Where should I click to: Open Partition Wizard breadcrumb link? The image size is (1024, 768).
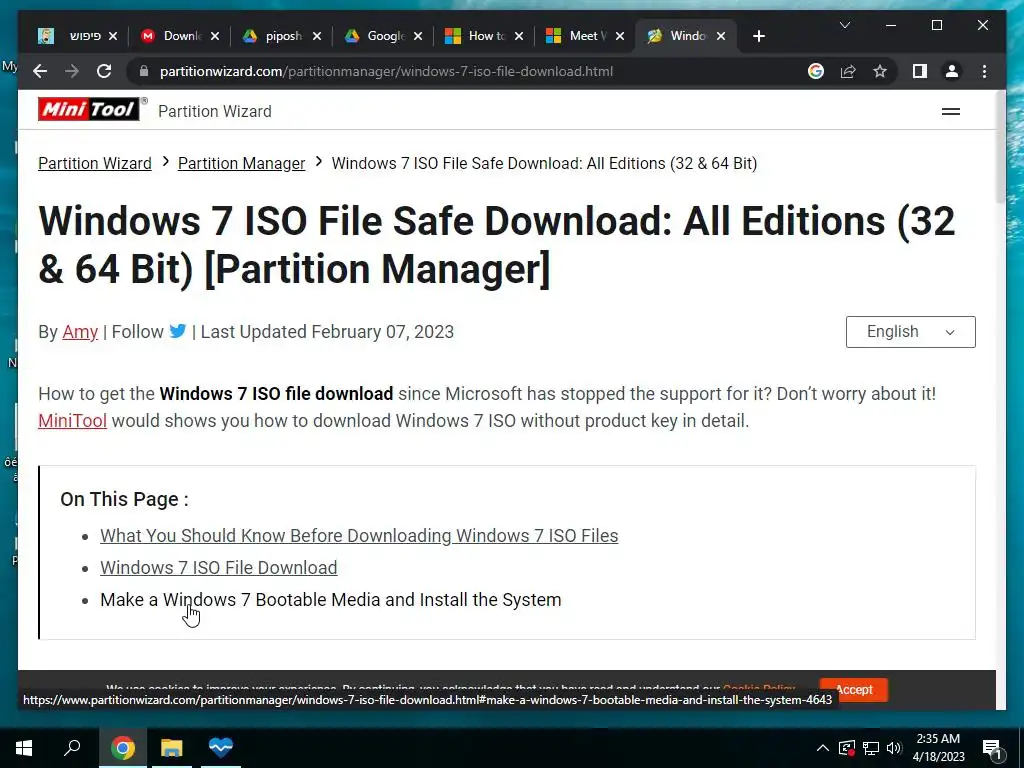click(x=95, y=163)
